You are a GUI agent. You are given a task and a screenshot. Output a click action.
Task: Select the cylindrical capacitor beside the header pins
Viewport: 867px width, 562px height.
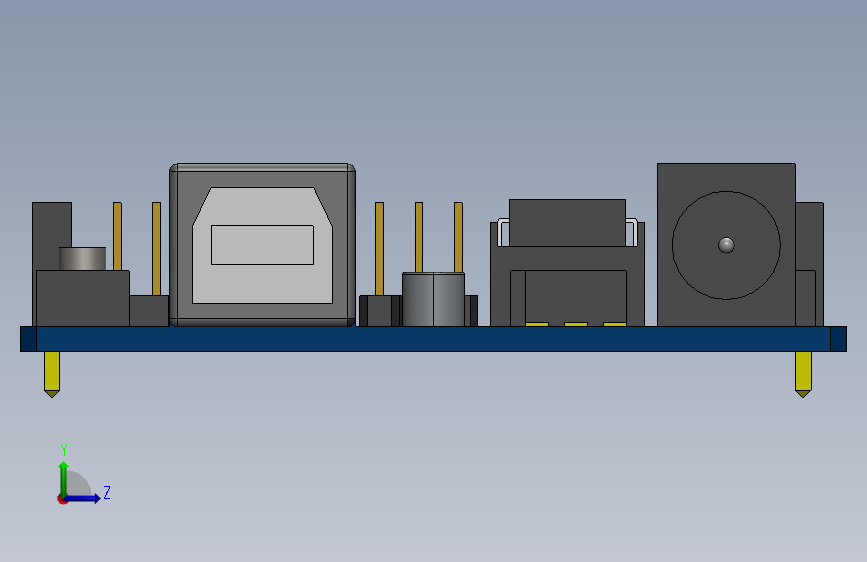click(433, 299)
